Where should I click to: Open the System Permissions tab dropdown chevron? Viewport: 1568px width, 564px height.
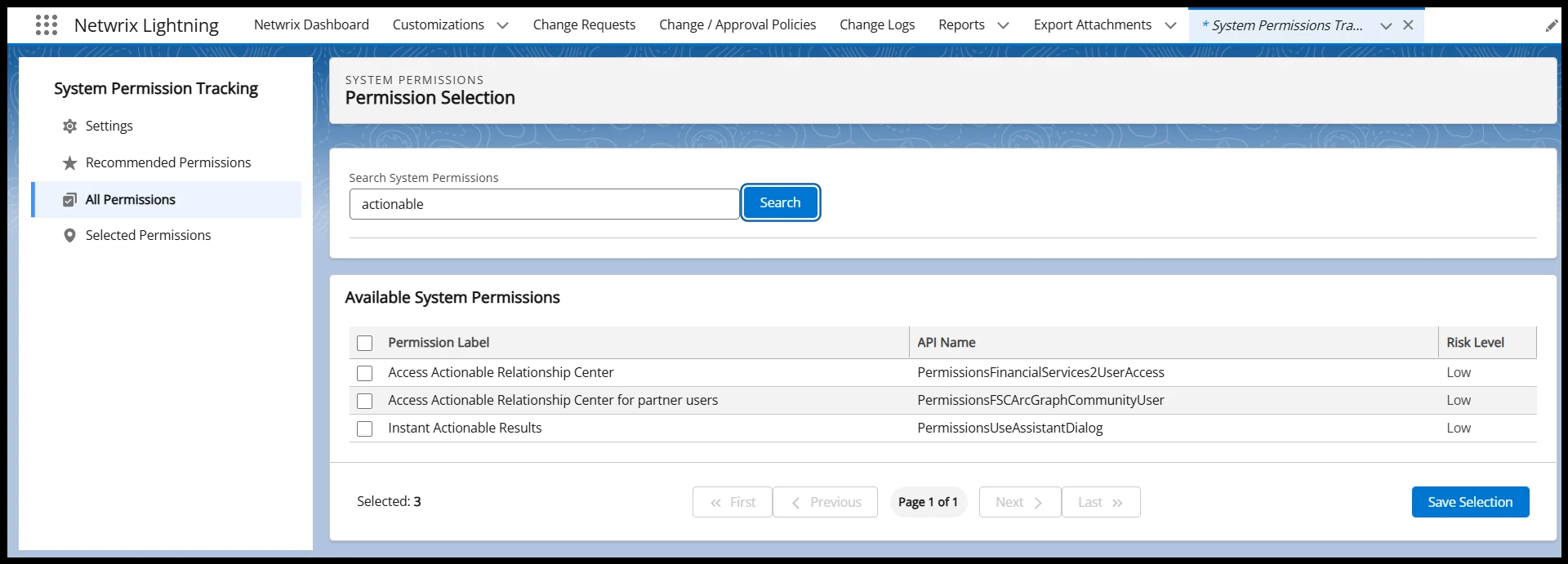click(1386, 26)
